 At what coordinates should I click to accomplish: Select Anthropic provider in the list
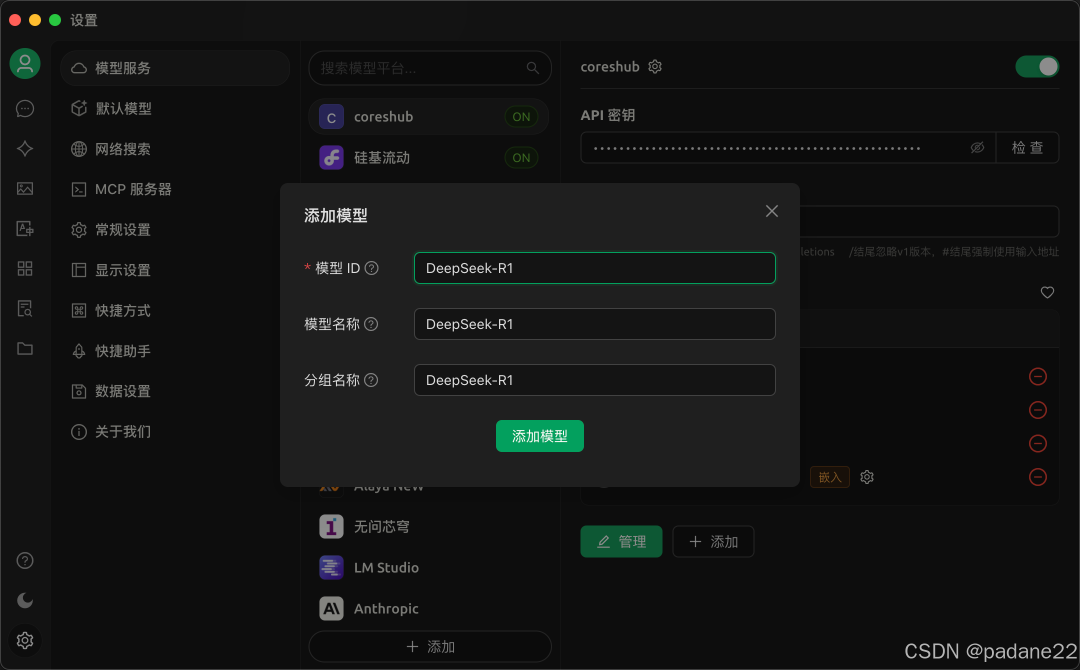click(428, 609)
